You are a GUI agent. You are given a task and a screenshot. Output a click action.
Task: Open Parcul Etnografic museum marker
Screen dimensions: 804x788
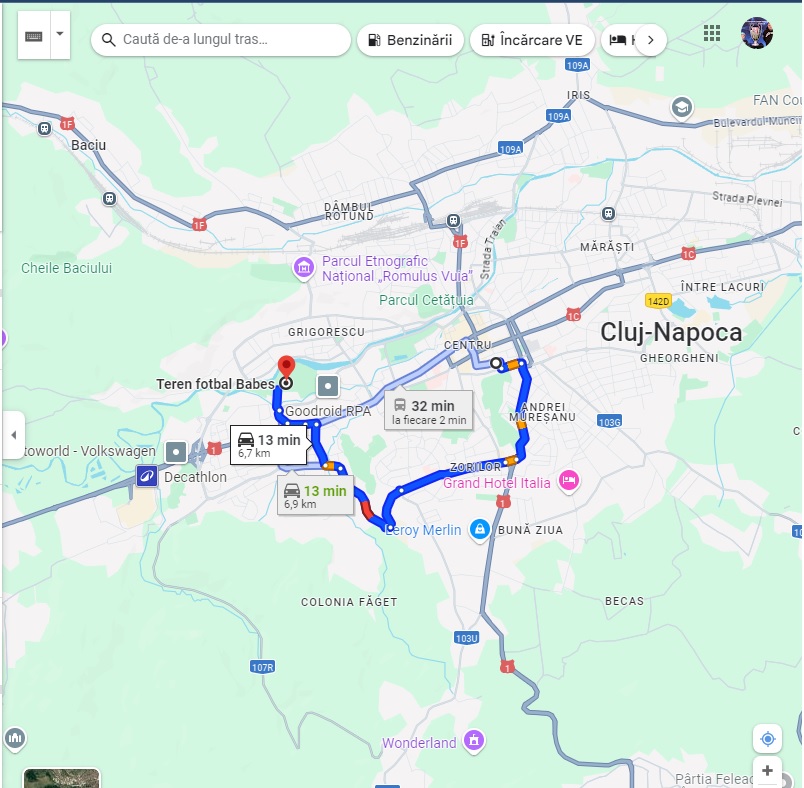304,267
